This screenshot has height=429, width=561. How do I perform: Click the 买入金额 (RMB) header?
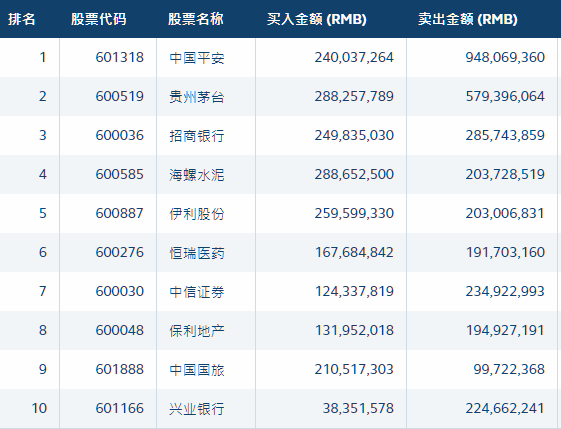coord(317,19)
